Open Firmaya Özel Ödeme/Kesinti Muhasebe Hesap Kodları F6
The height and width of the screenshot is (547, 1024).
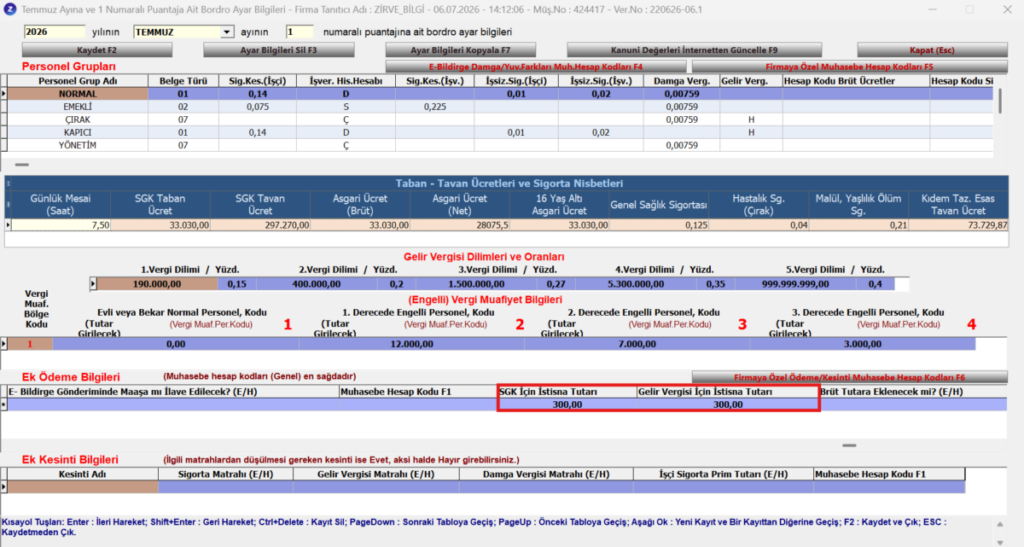[849, 377]
